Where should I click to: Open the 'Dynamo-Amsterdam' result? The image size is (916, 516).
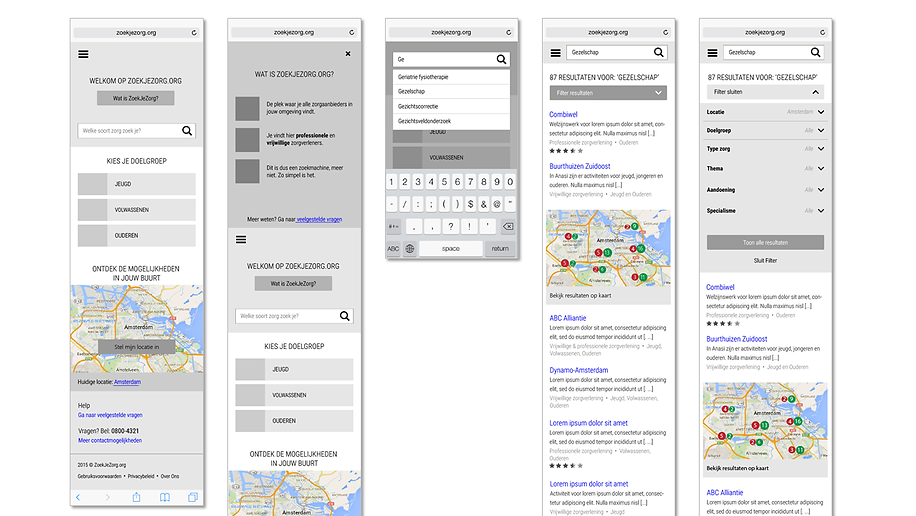[578, 370]
